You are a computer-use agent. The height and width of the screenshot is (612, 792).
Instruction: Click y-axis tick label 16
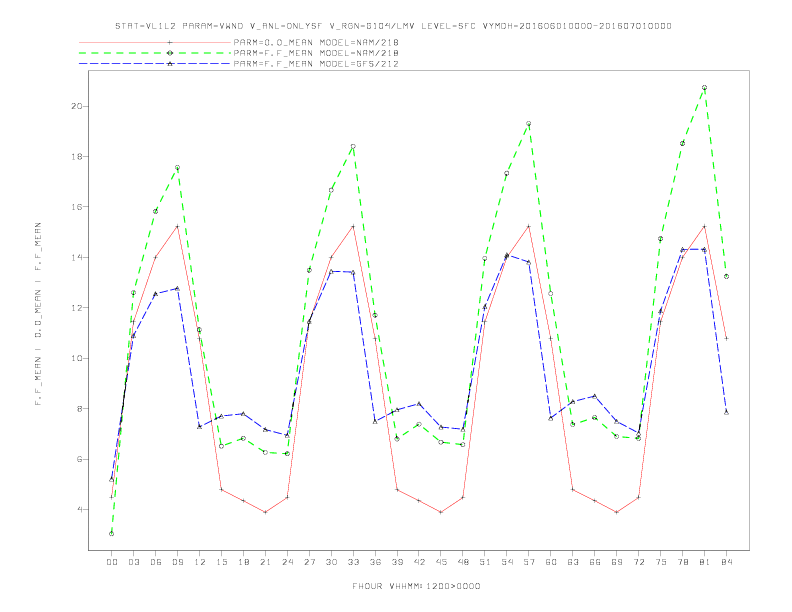click(x=77, y=207)
